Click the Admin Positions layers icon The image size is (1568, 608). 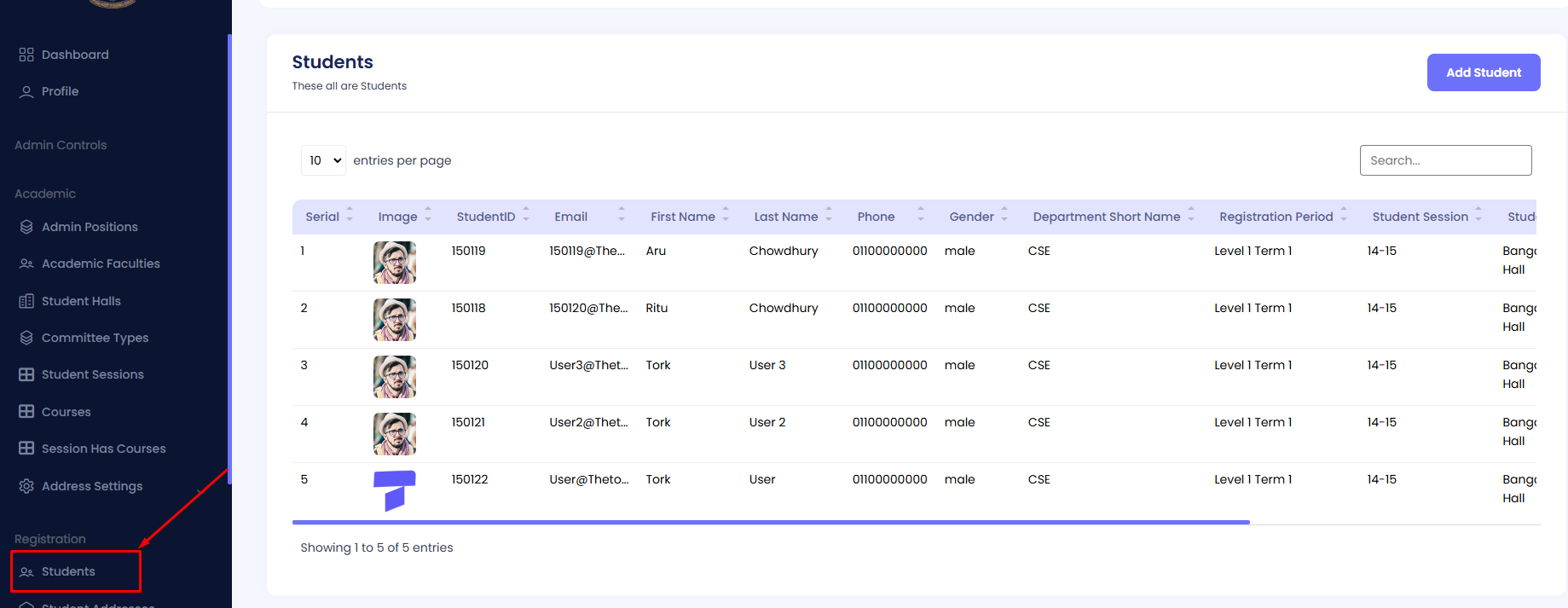coord(26,227)
